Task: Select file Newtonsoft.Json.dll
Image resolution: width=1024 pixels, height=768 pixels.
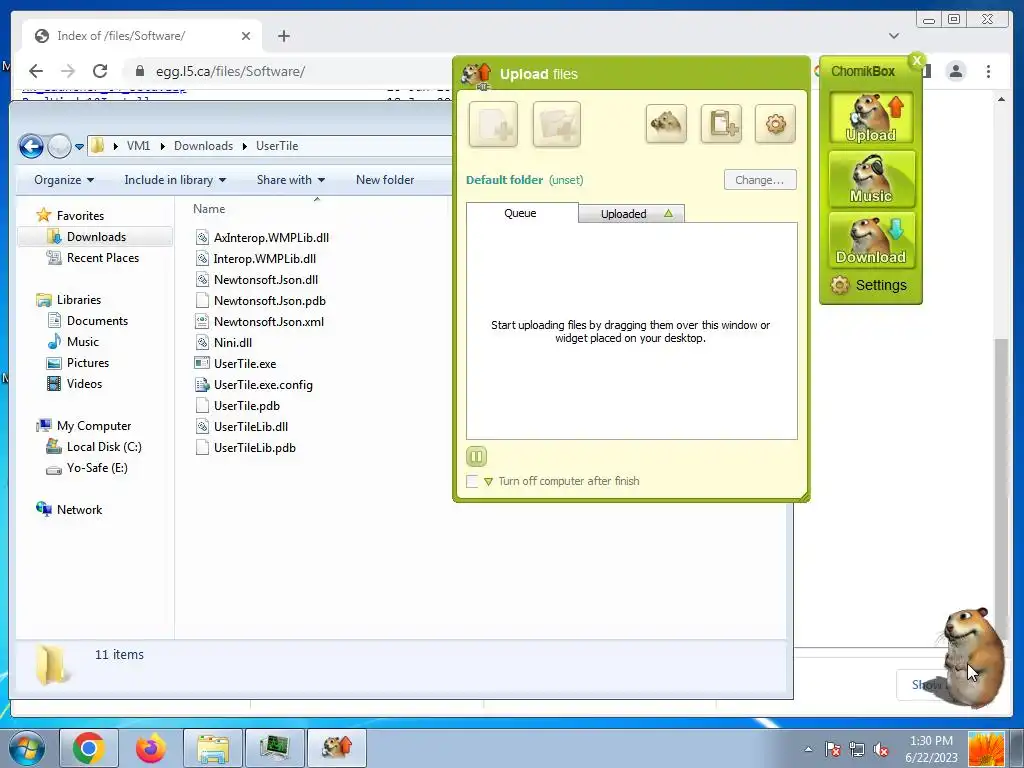Action: [x=266, y=280]
